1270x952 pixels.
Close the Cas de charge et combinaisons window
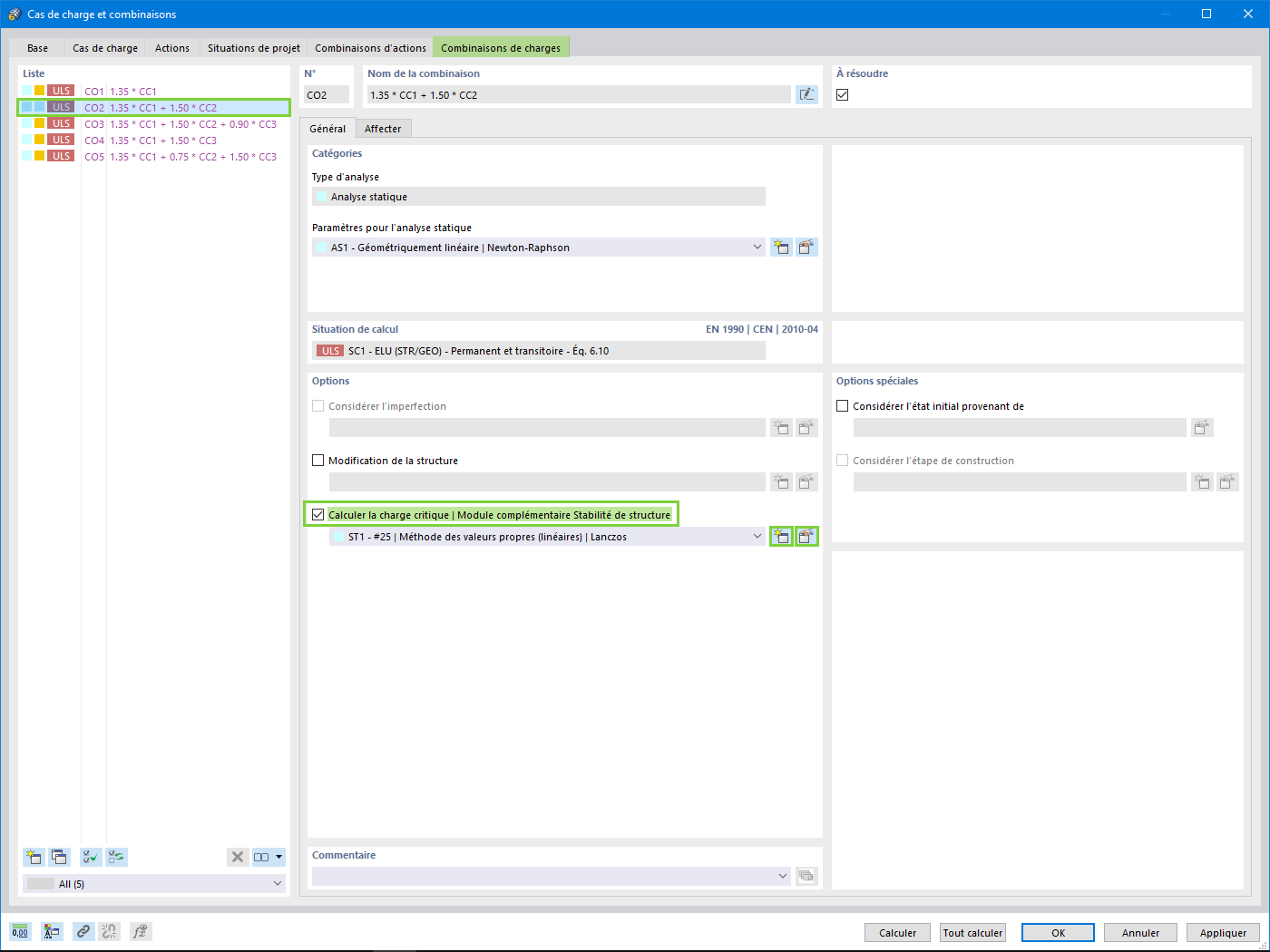click(1248, 14)
